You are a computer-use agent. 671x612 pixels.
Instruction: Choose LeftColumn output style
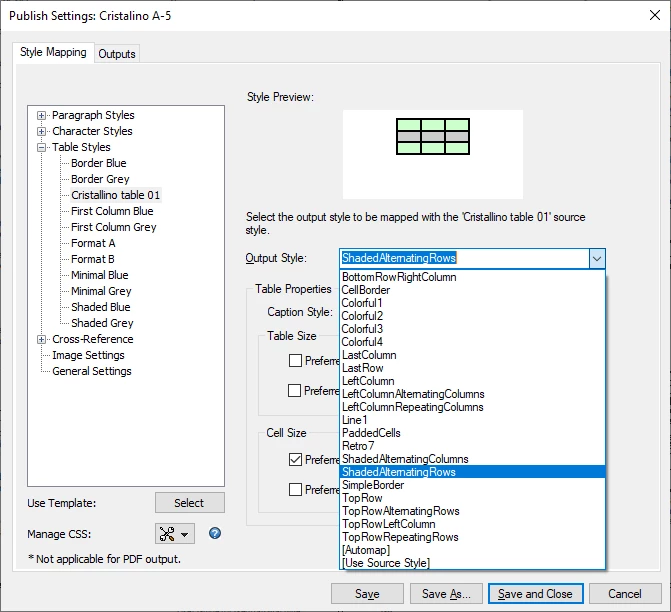pyautogui.click(x=472, y=381)
